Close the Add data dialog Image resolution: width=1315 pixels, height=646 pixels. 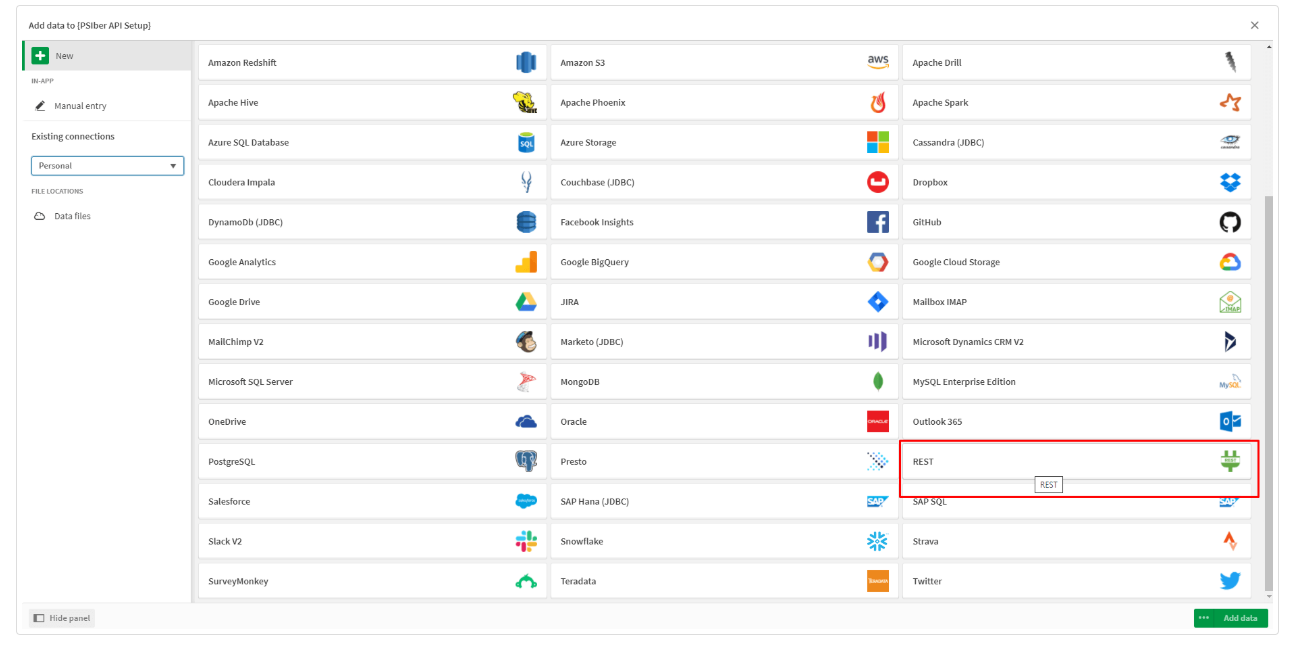tap(1255, 25)
